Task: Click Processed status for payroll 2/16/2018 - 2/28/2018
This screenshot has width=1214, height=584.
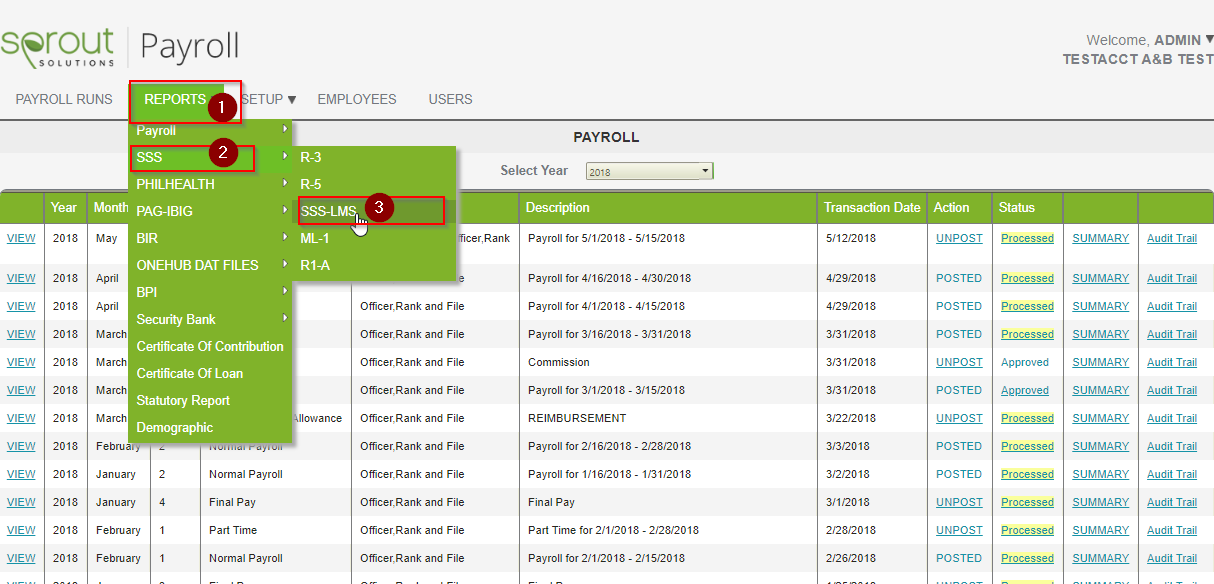Action: tap(1027, 446)
